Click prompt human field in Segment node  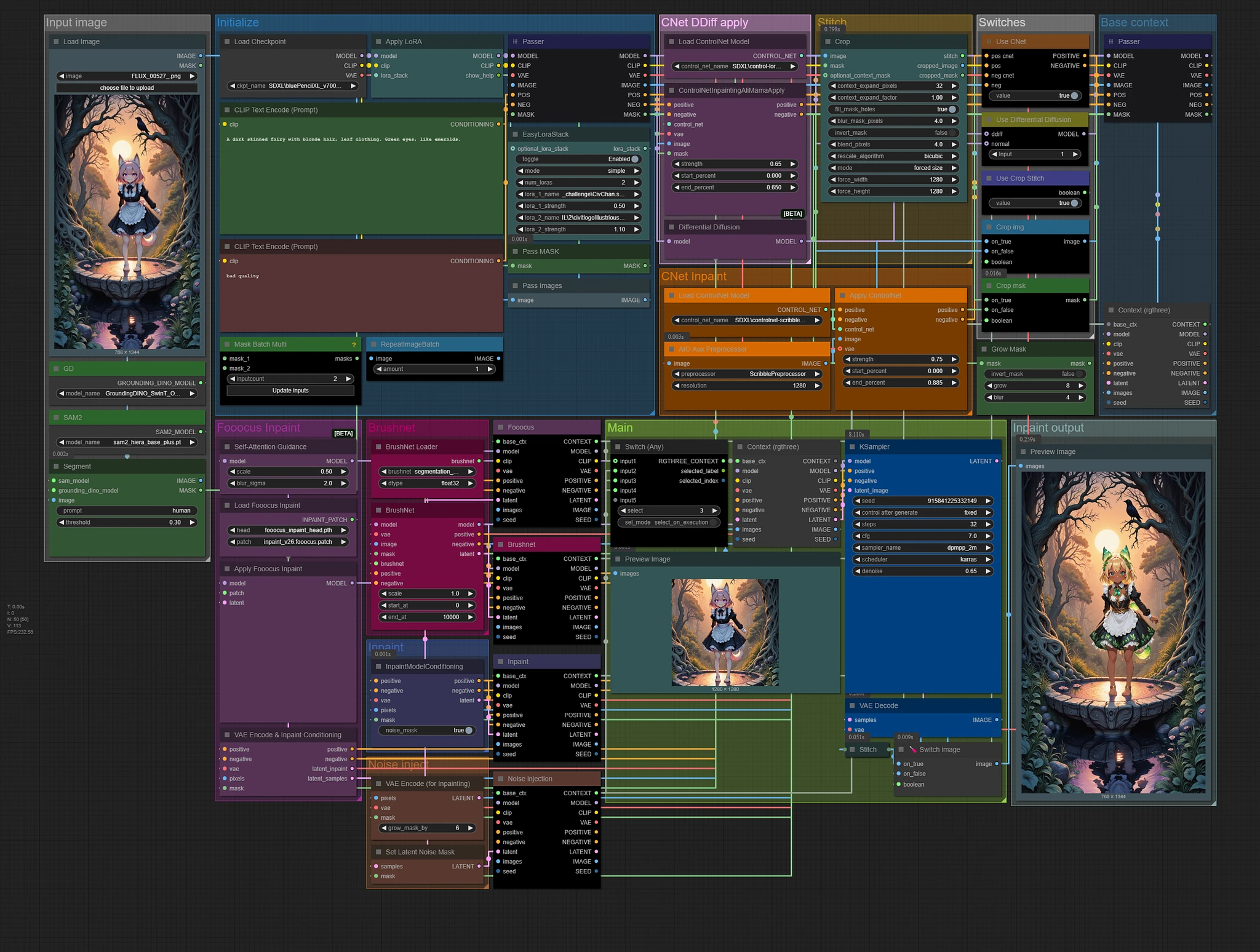pyautogui.click(x=127, y=511)
